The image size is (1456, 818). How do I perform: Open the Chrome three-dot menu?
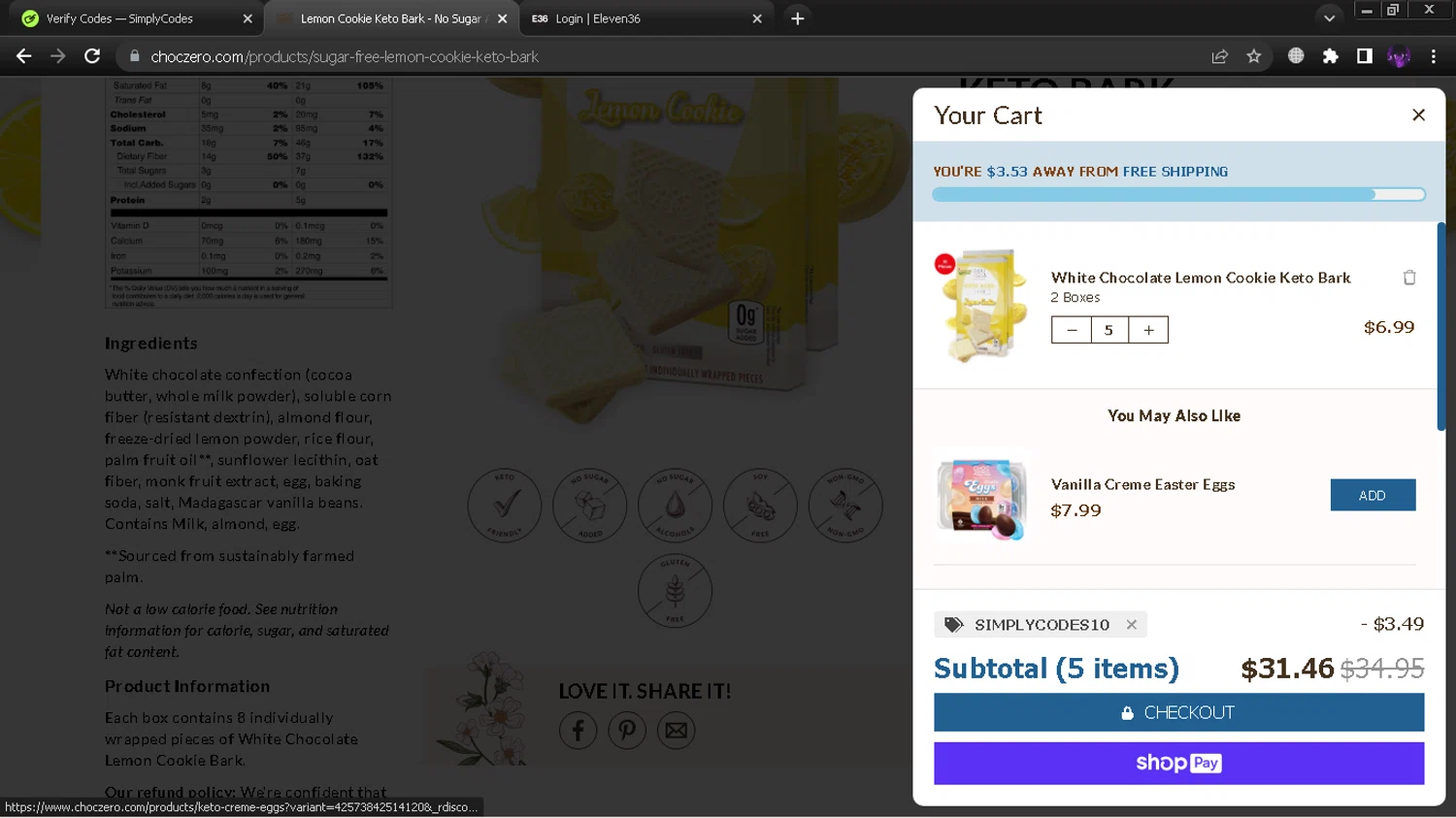click(x=1434, y=56)
